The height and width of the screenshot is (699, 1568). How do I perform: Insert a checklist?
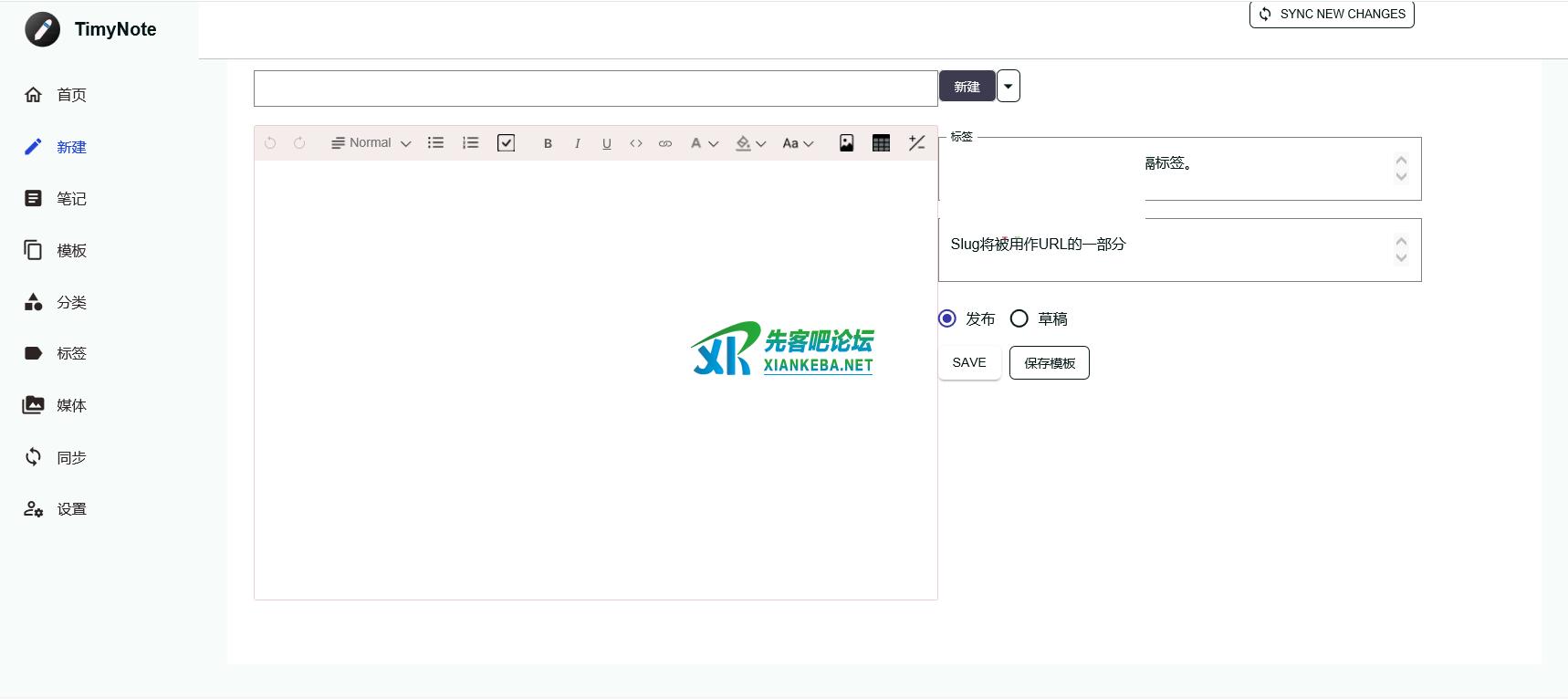pos(506,142)
